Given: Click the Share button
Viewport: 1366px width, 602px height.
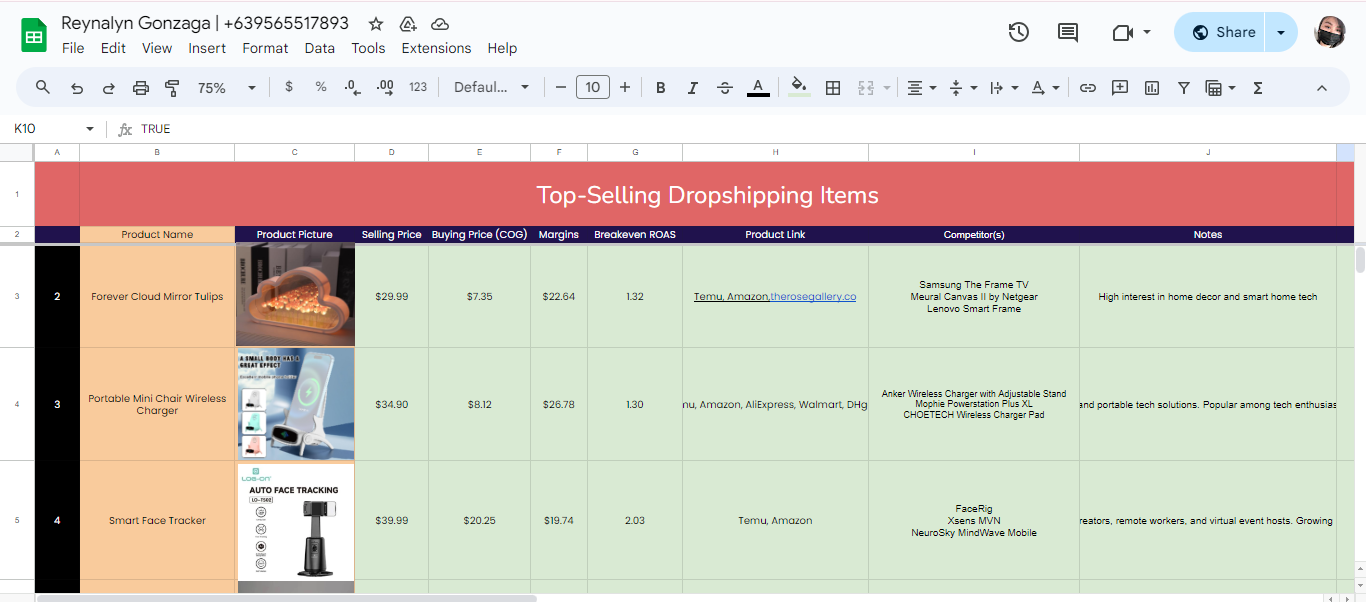Looking at the screenshot, I should click(x=1222, y=32).
